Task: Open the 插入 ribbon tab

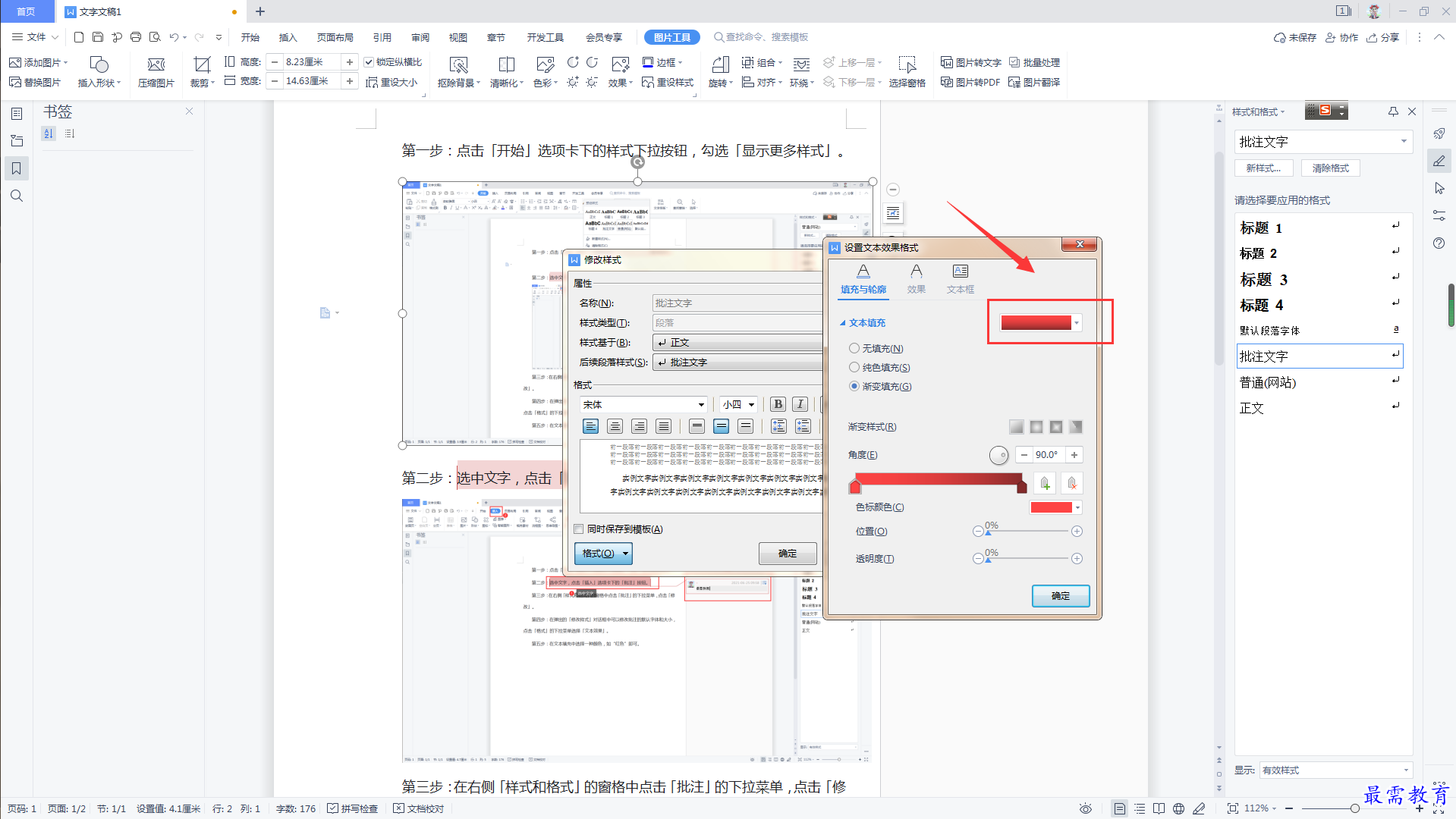Action: [288, 37]
